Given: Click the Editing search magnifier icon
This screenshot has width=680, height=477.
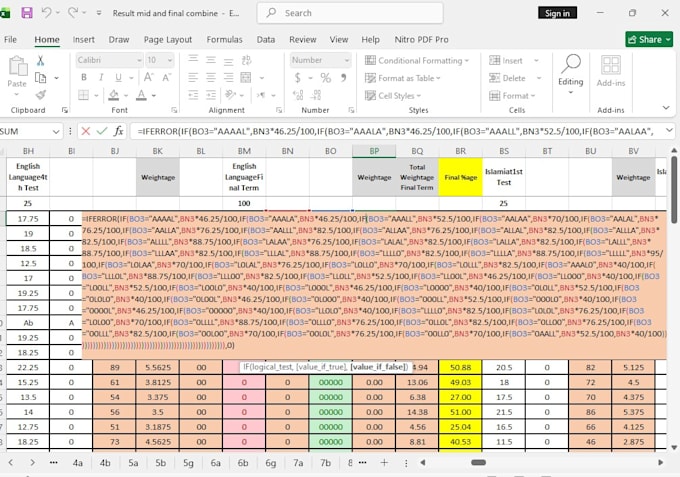Looking at the screenshot, I should point(571,64).
